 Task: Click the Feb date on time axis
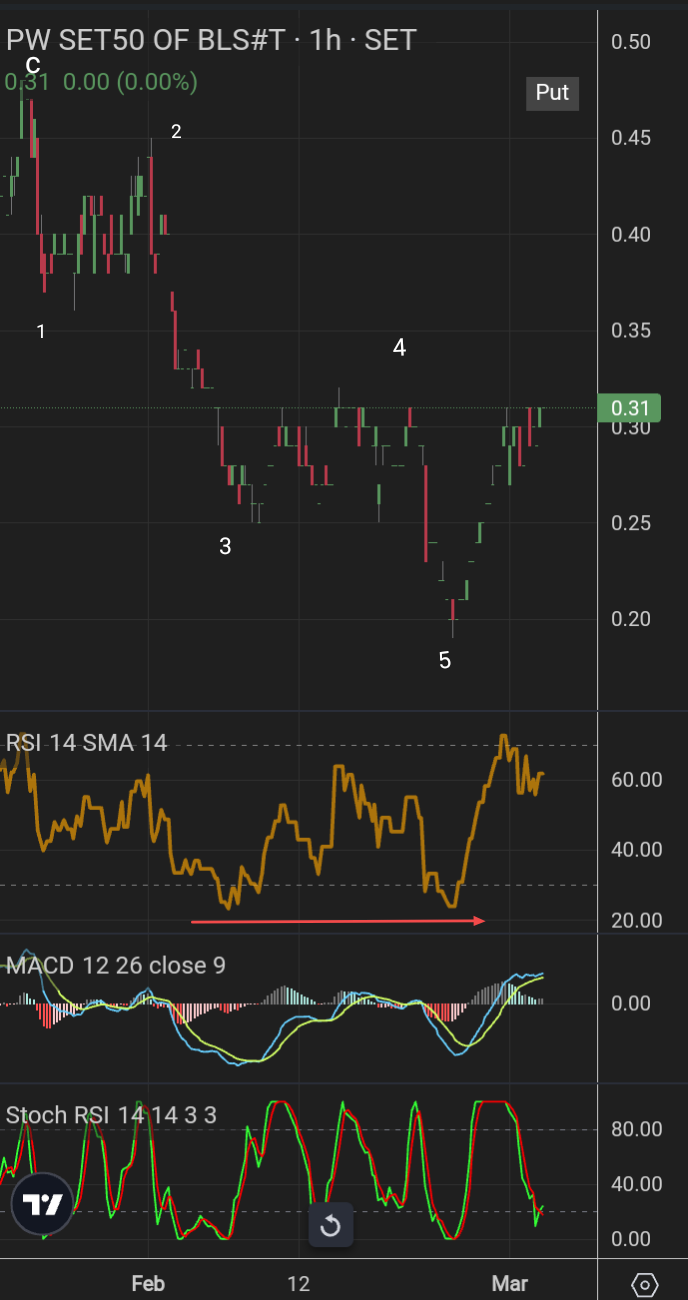coord(148,1284)
